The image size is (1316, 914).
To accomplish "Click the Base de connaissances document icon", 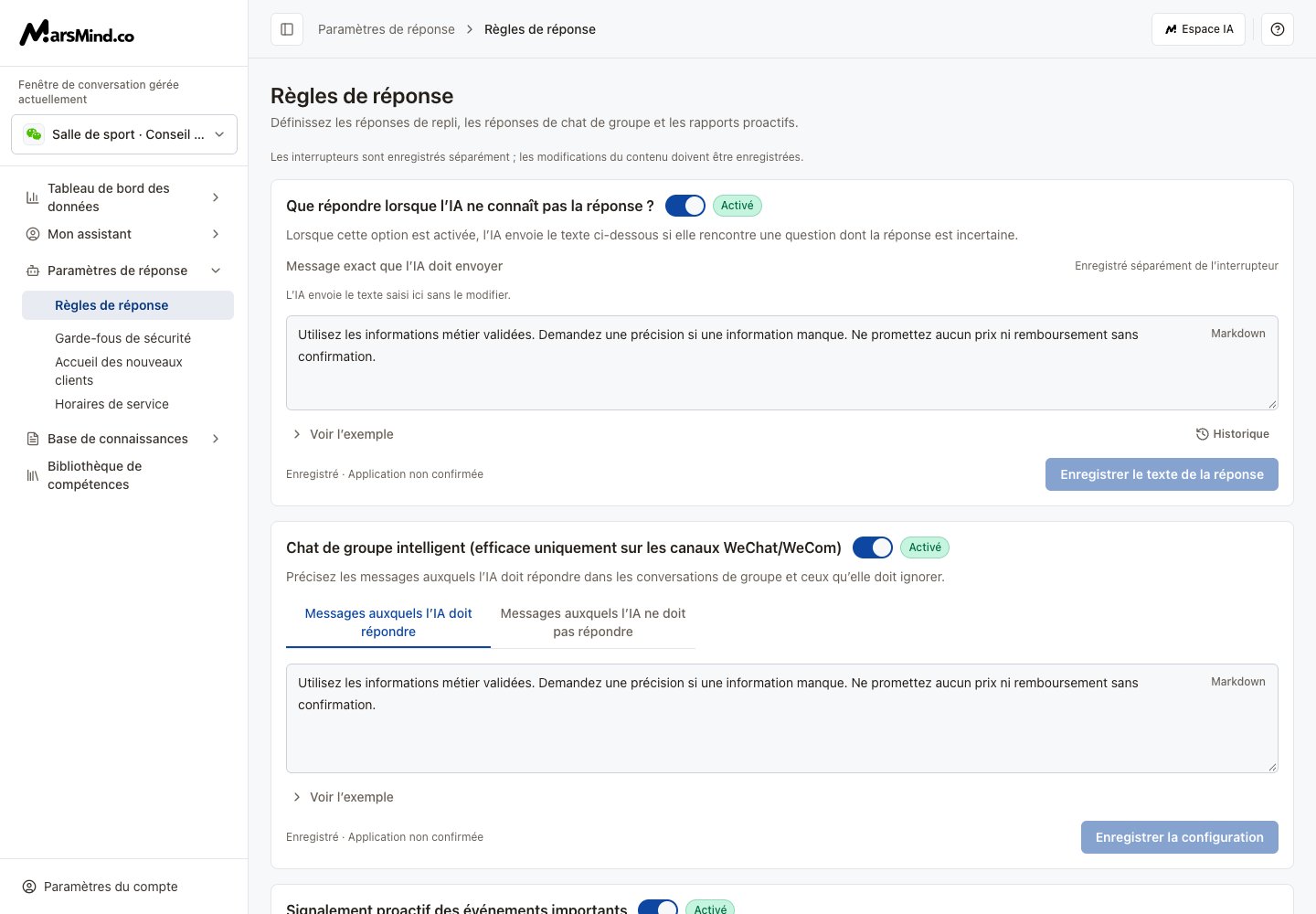I will point(33,439).
